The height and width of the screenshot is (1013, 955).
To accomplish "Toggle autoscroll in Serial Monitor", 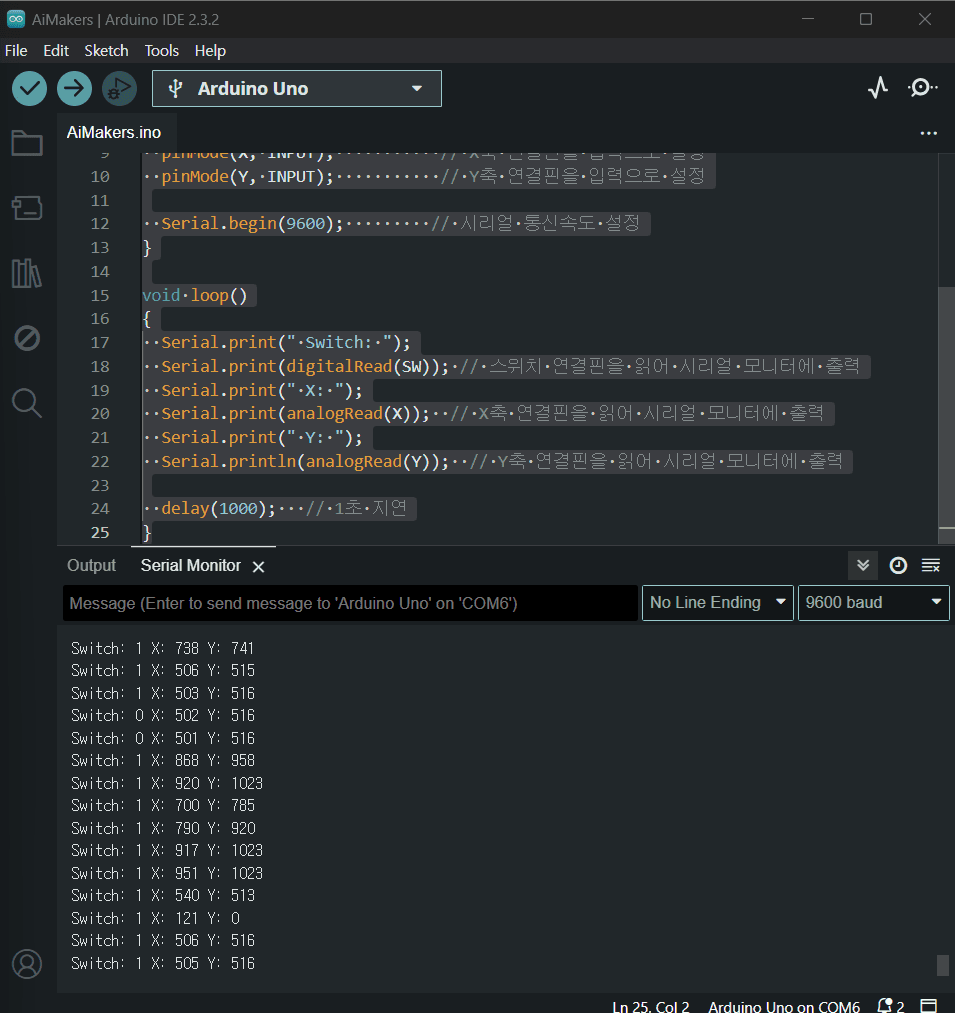I will pyautogui.click(x=863, y=565).
